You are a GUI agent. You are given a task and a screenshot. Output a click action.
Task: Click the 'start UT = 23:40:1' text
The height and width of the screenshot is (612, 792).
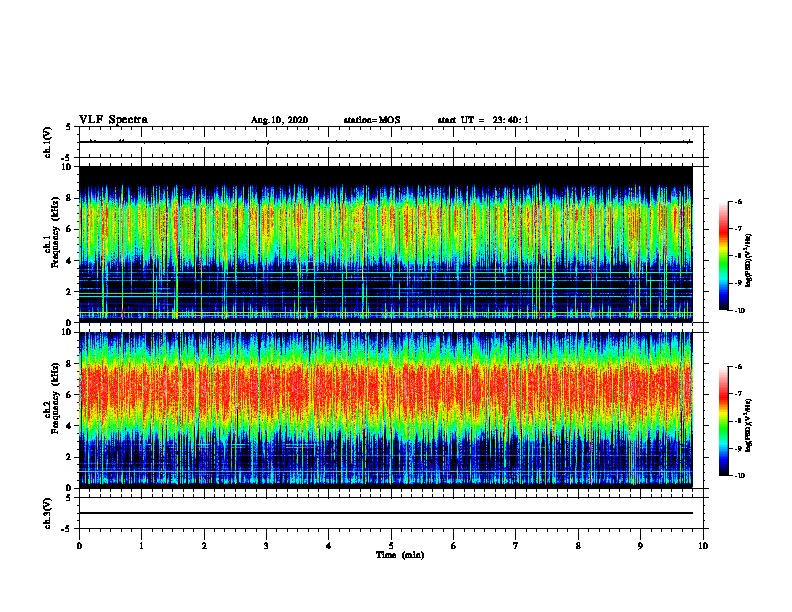(483, 120)
